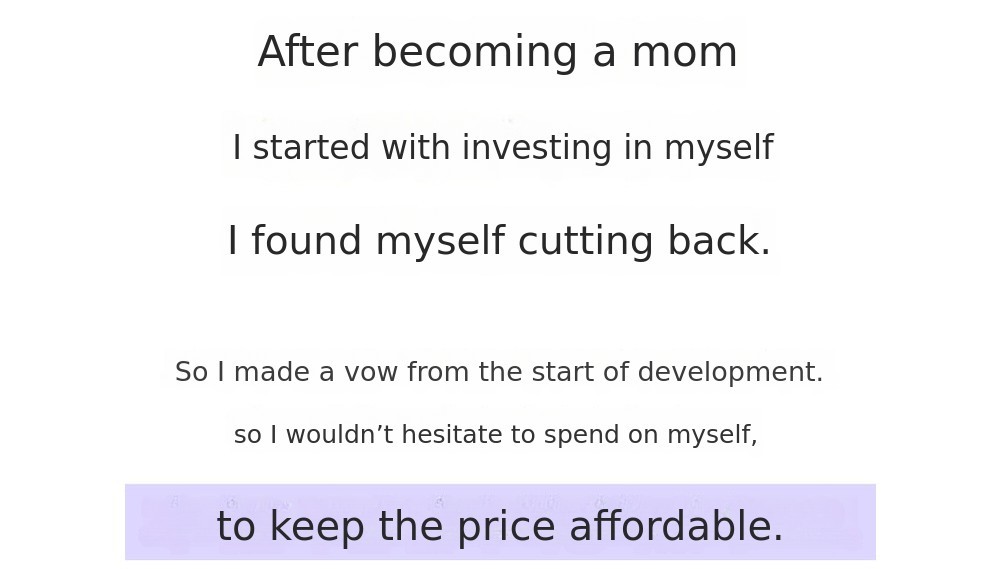
Task: Click the word "mom" in the top heading
Action: pos(684,52)
